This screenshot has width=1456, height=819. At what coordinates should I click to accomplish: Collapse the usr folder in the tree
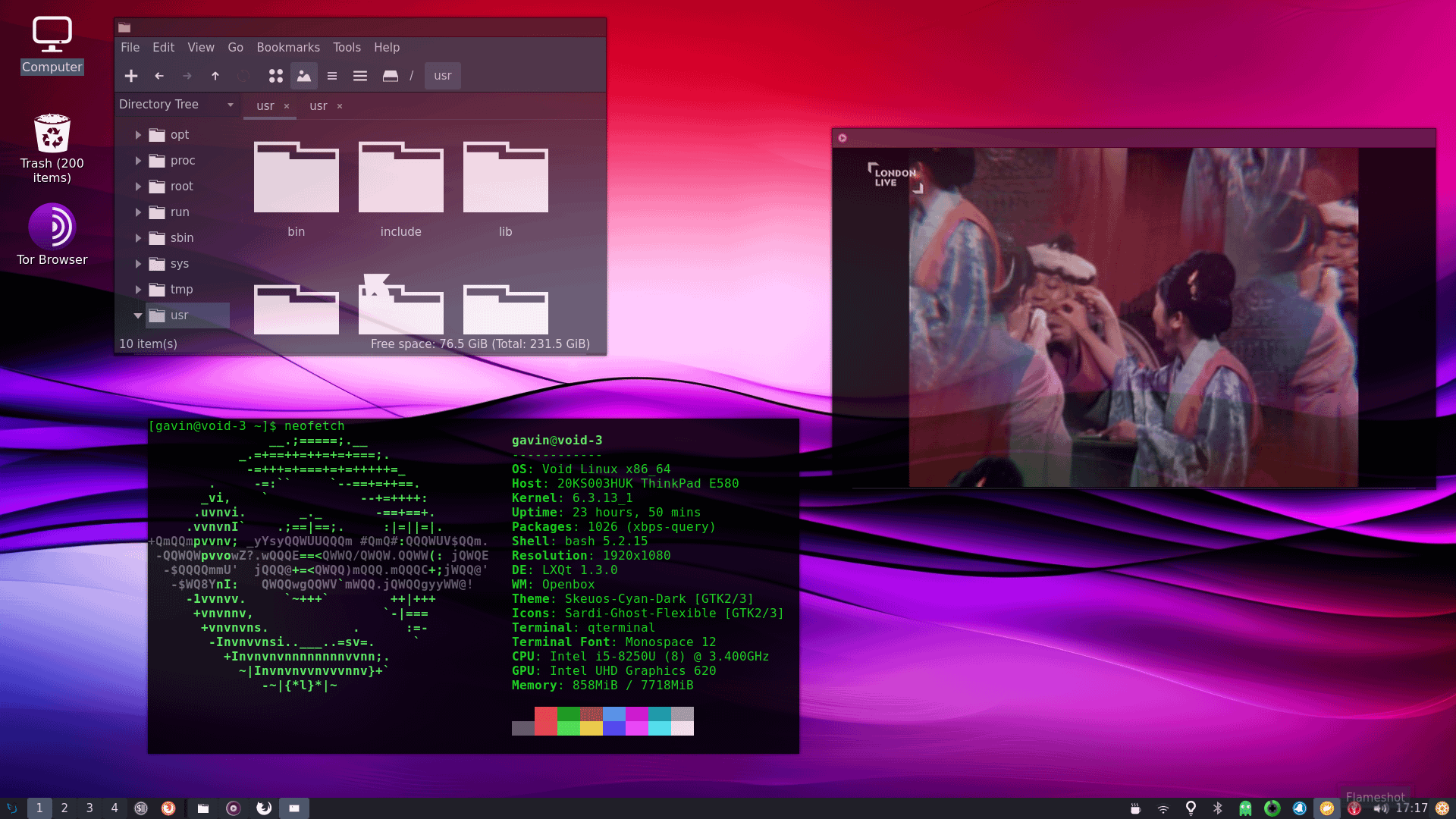(138, 315)
